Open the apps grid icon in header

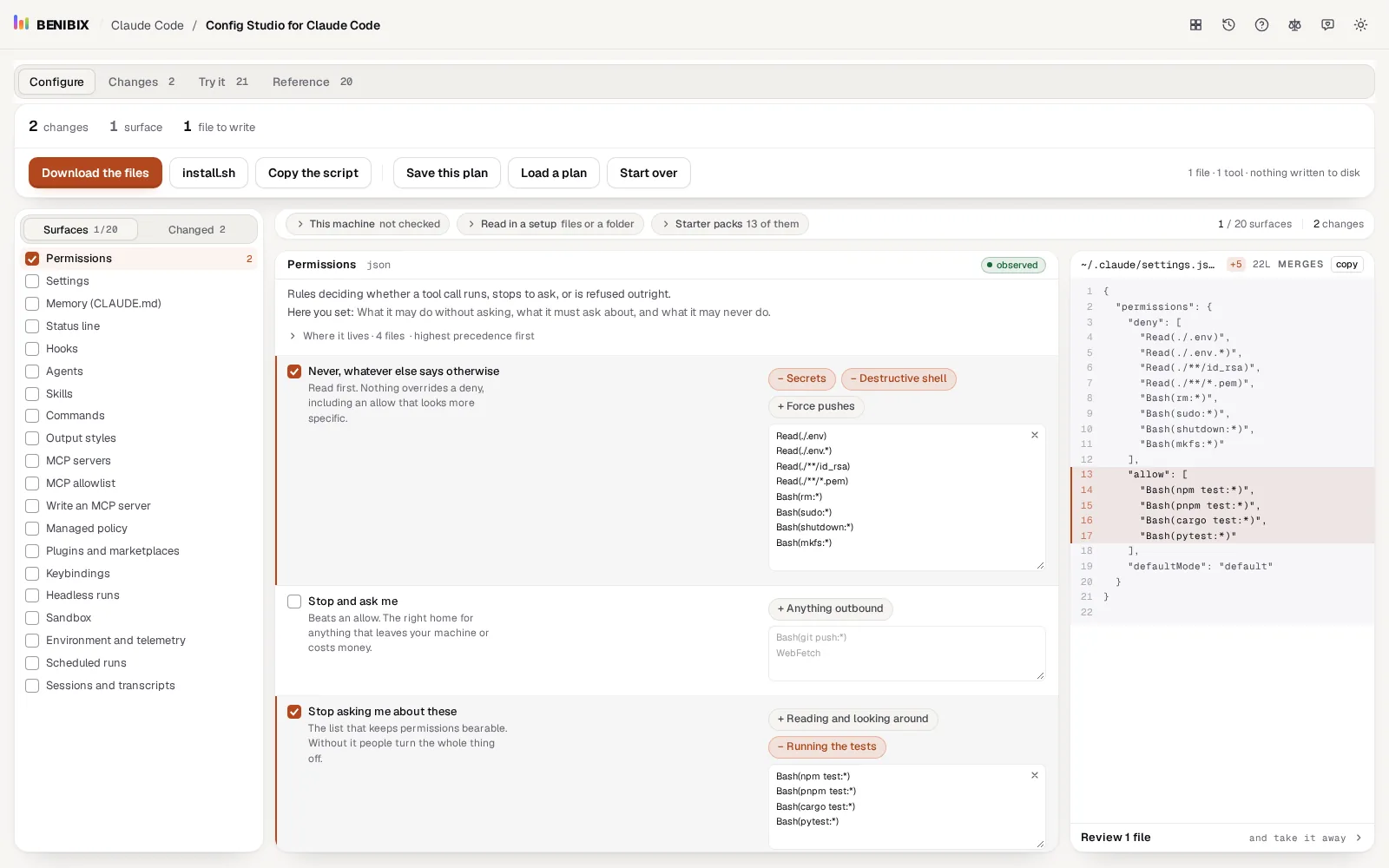point(1195,25)
